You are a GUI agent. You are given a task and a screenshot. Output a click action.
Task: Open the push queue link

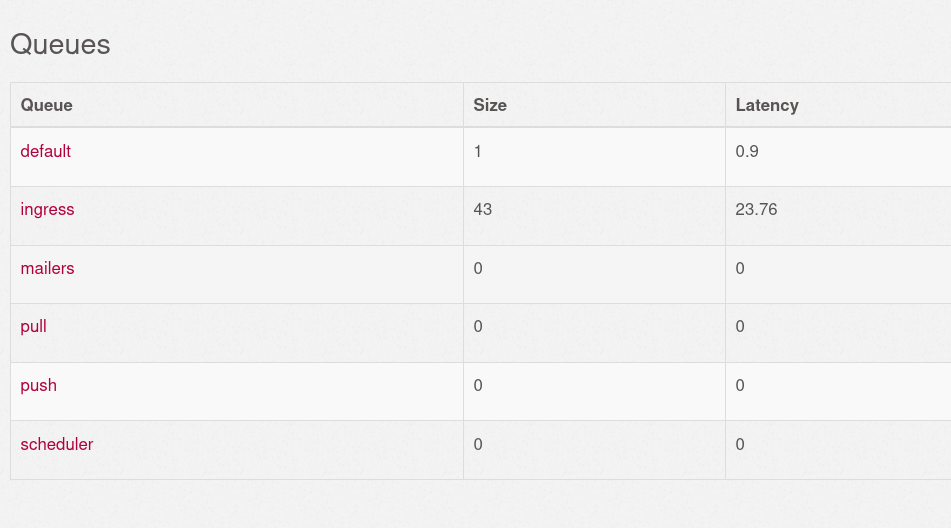point(38,386)
